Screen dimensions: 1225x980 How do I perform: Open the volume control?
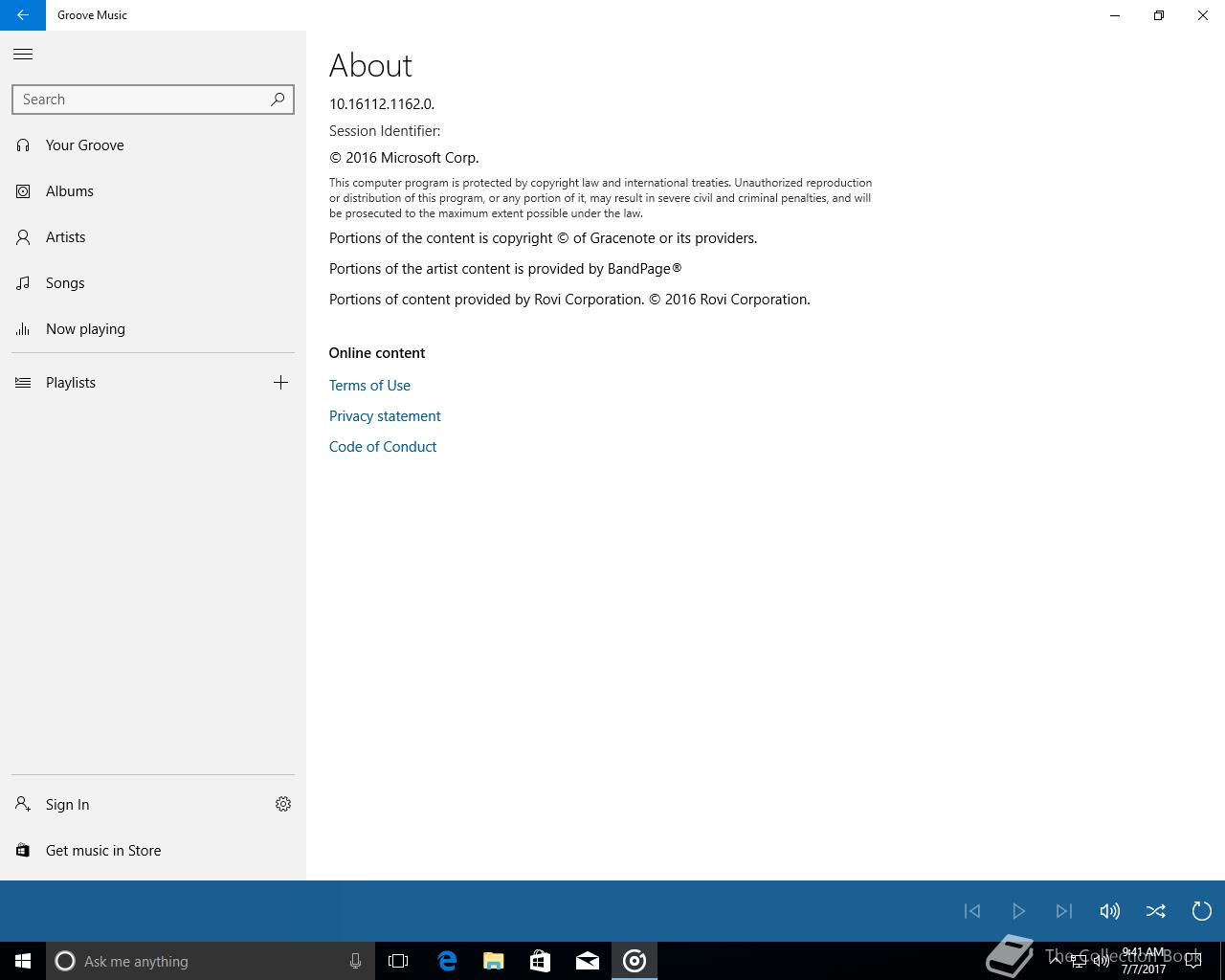[x=1110, y=911]
